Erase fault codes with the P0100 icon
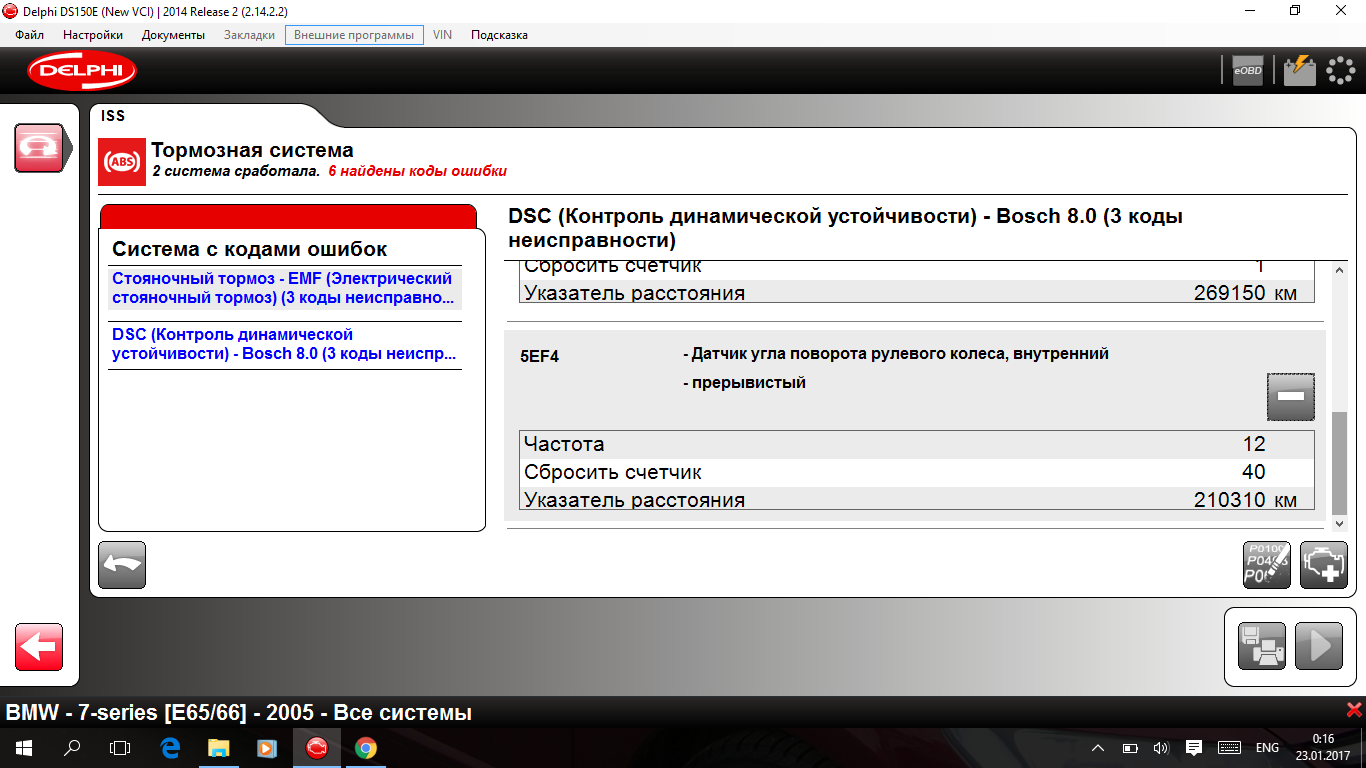 point(1266,565)
